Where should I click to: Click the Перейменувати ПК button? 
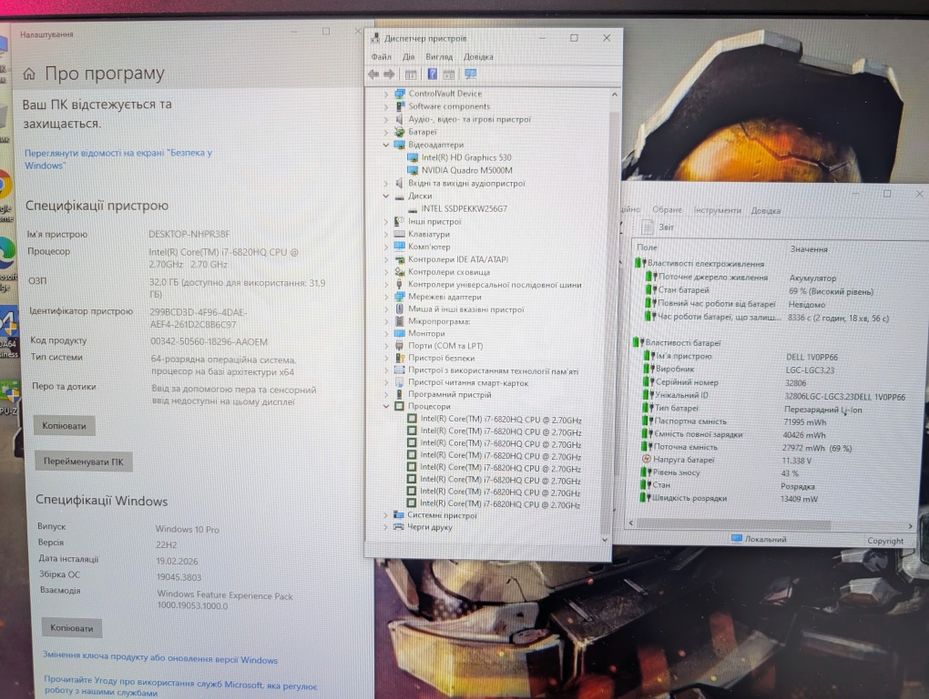tap(84, 461)
